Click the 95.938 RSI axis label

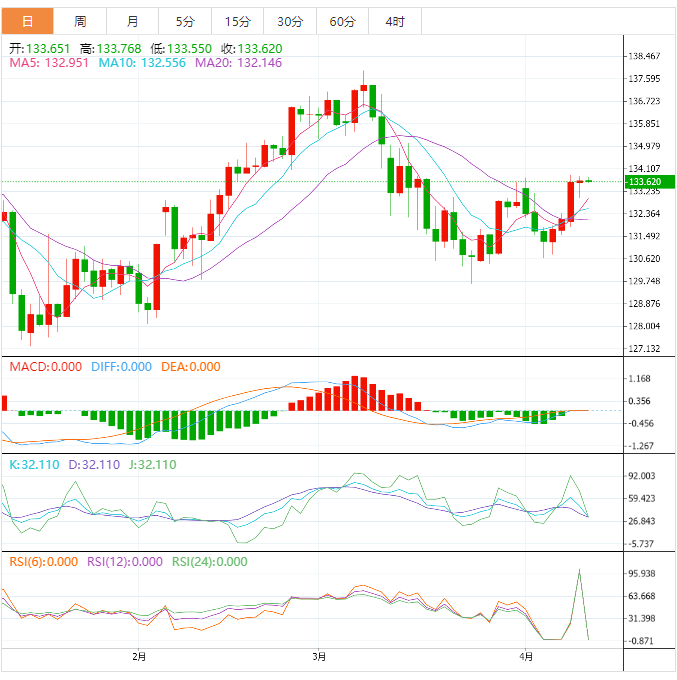(642, 574)
